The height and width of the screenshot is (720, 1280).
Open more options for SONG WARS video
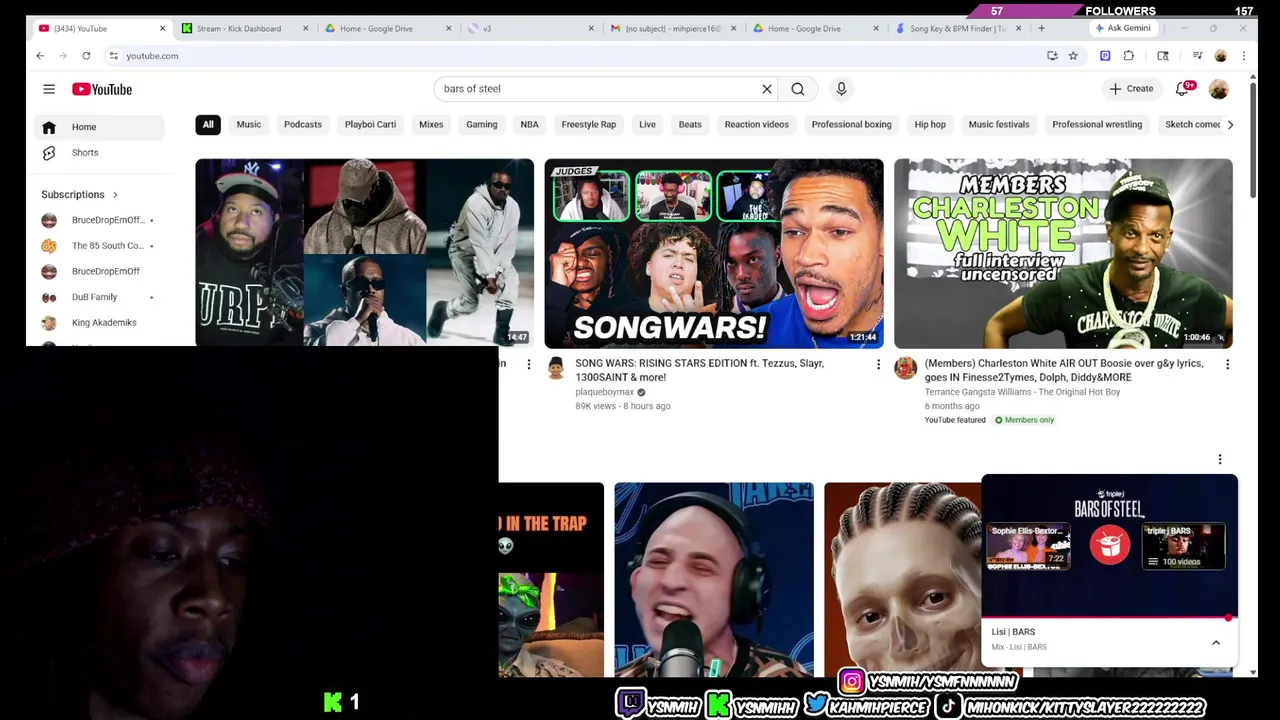pyautogui.click(x=878, y=365)
